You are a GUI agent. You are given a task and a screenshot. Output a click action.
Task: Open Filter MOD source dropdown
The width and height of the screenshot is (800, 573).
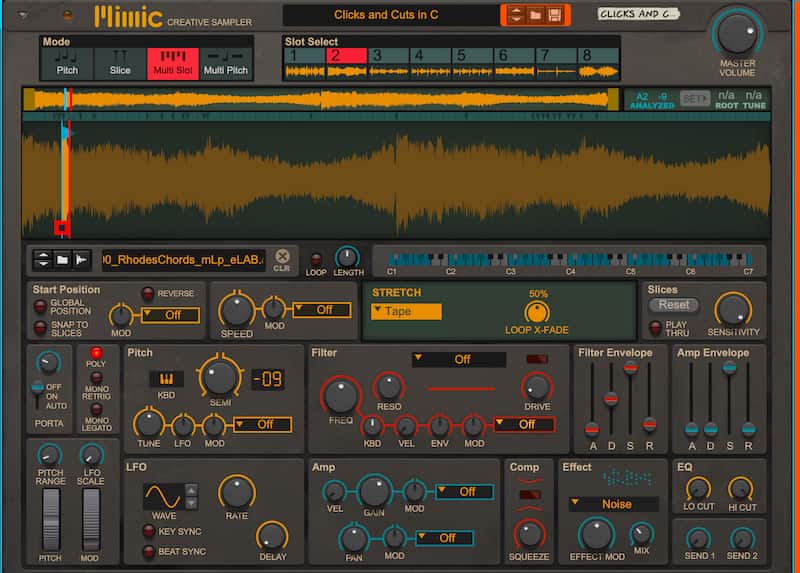(524, 424)
